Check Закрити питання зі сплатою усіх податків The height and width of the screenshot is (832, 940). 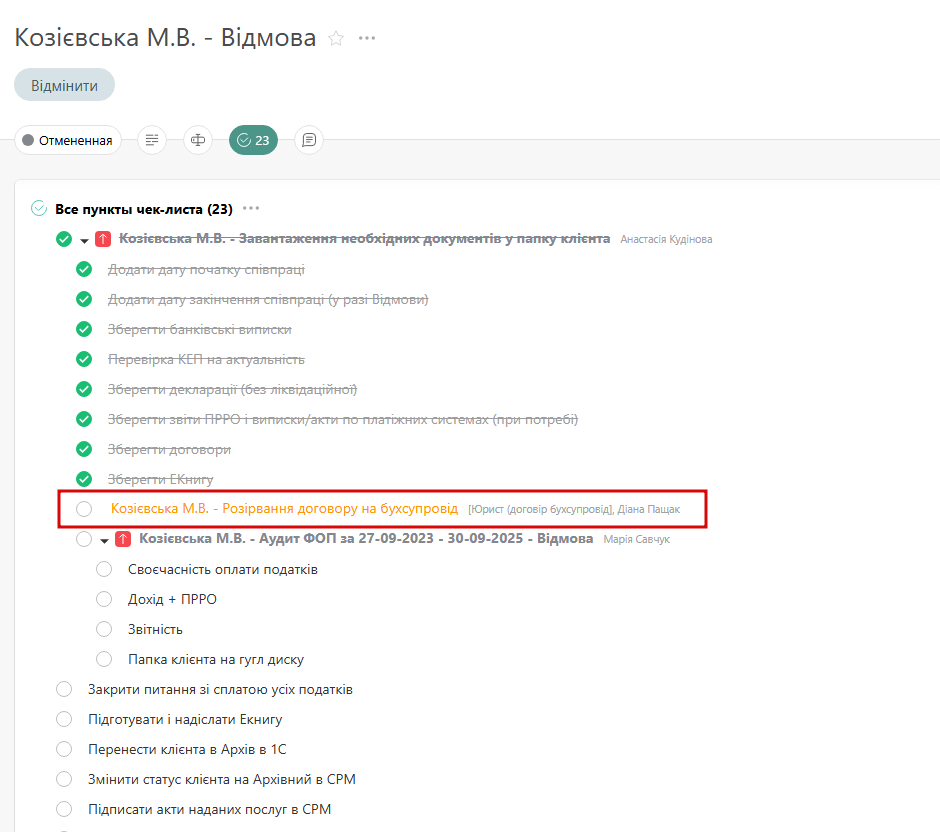[64, 689]
